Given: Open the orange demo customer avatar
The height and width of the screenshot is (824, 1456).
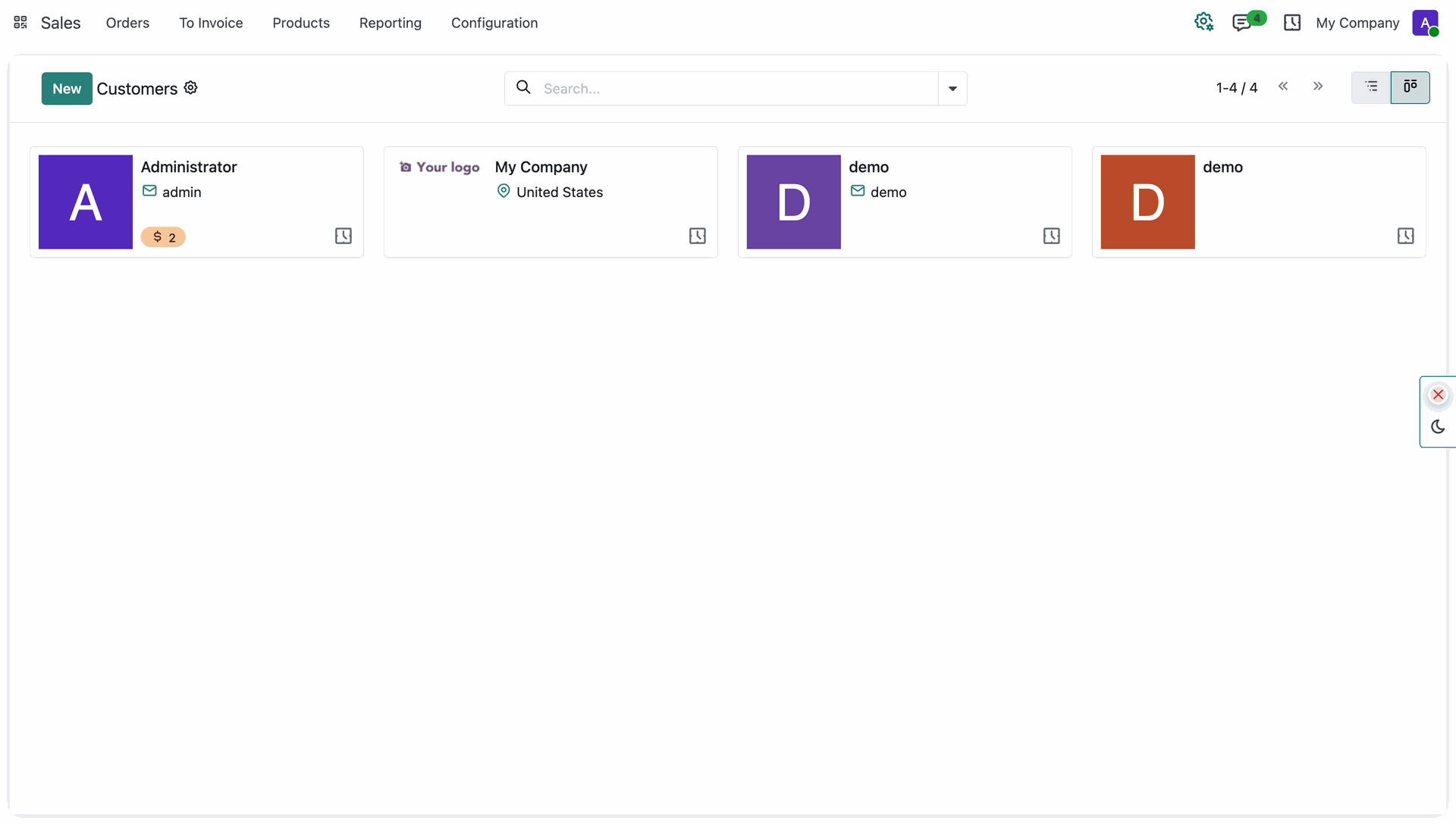Looking at the screenshot, I should click(x=1147, y=202).
